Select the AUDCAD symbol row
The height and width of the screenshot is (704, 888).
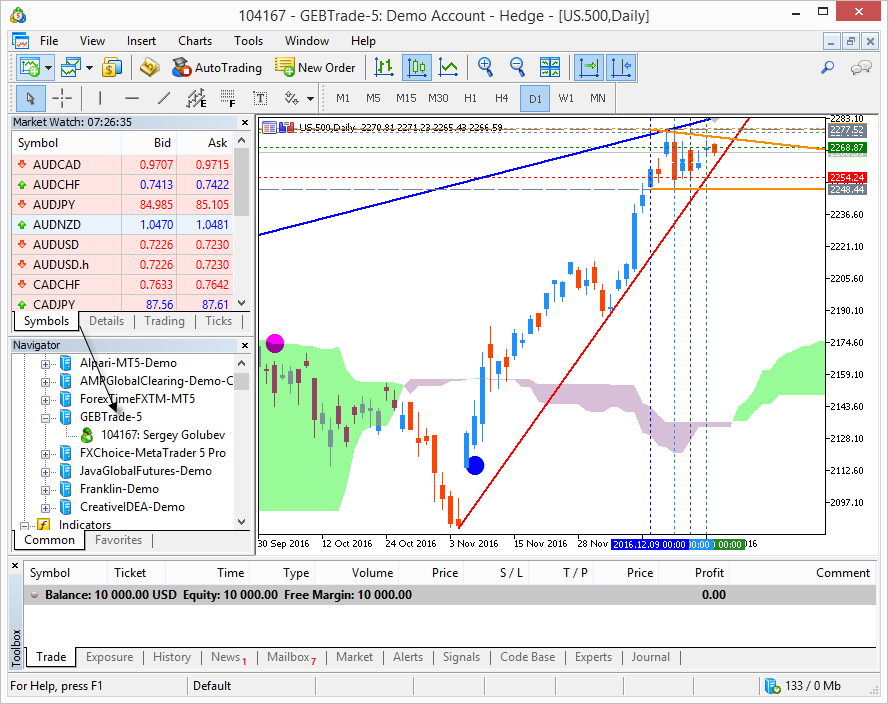[x=123, y=165]
